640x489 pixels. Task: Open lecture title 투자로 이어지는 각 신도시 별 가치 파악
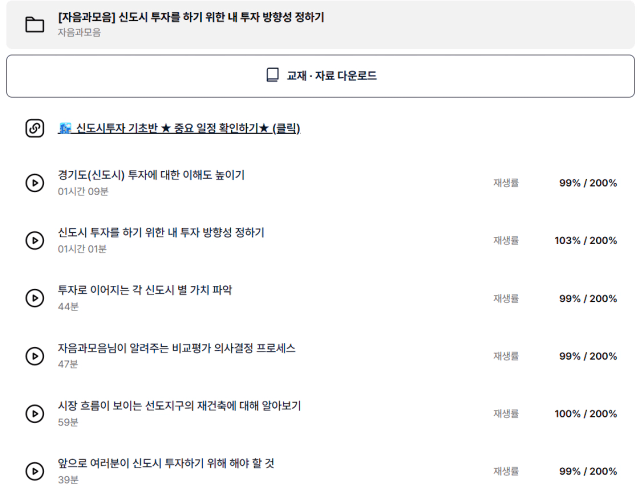tap(145, 290)
